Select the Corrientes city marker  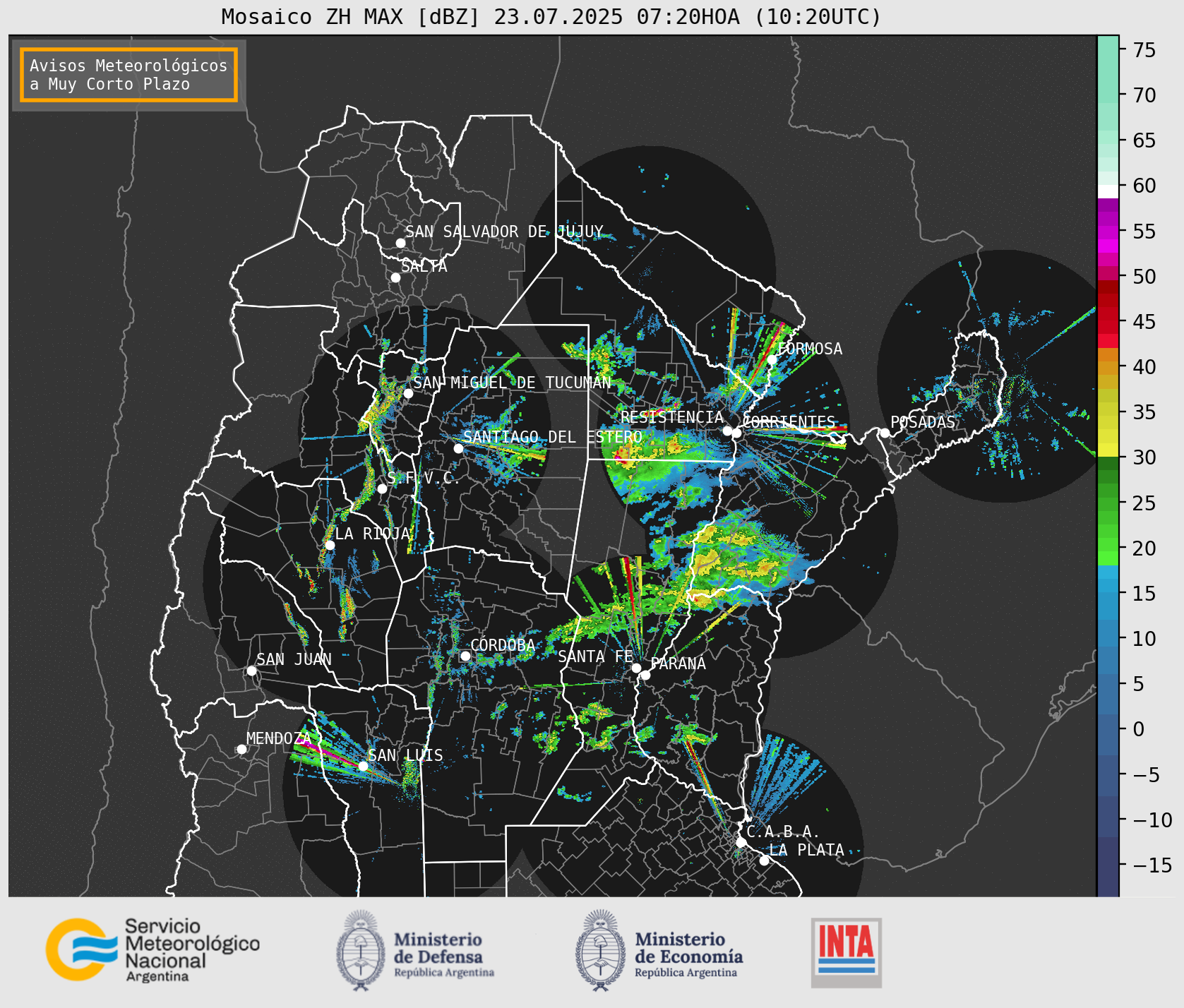(736, 433)
